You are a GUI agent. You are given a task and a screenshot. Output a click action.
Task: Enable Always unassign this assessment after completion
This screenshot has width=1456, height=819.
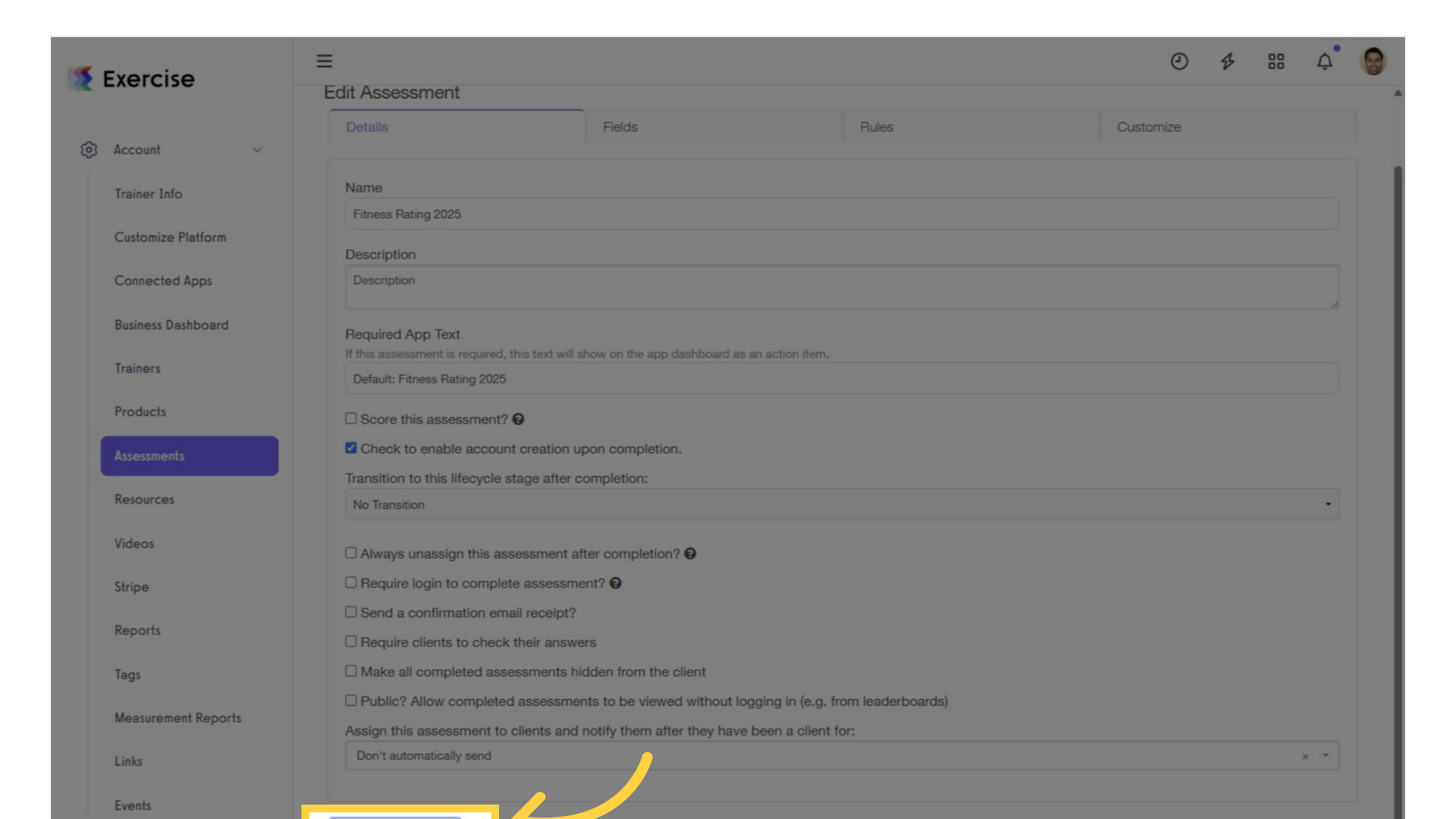(351, 553)
